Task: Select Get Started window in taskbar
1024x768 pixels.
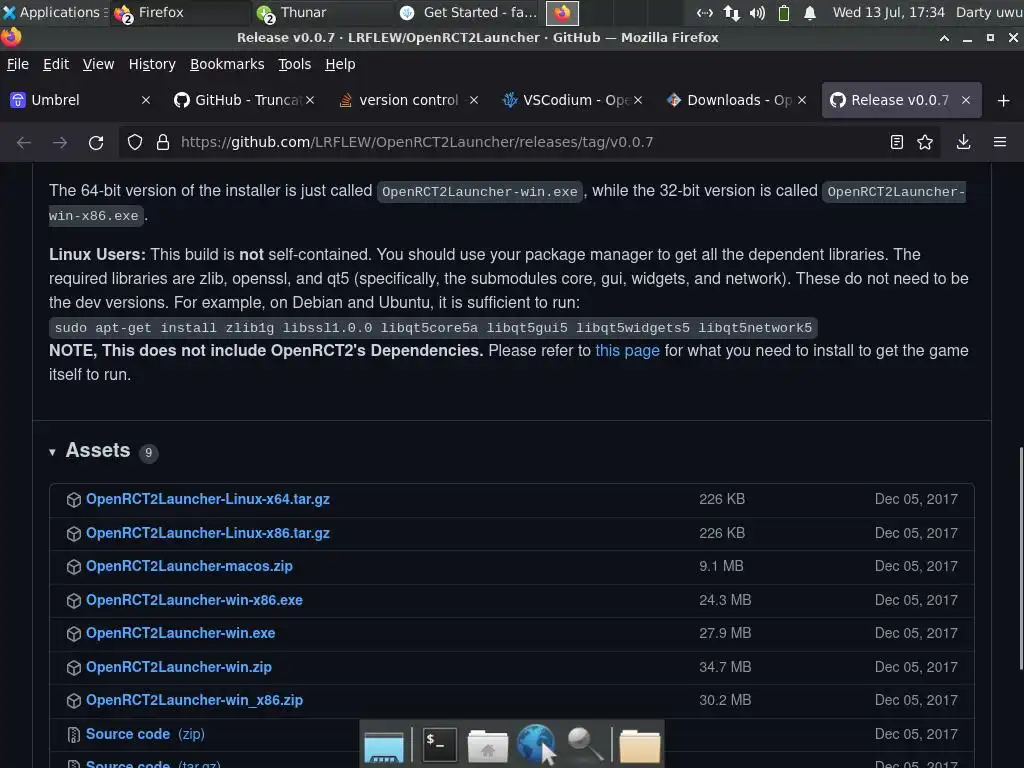Action: 468,12
